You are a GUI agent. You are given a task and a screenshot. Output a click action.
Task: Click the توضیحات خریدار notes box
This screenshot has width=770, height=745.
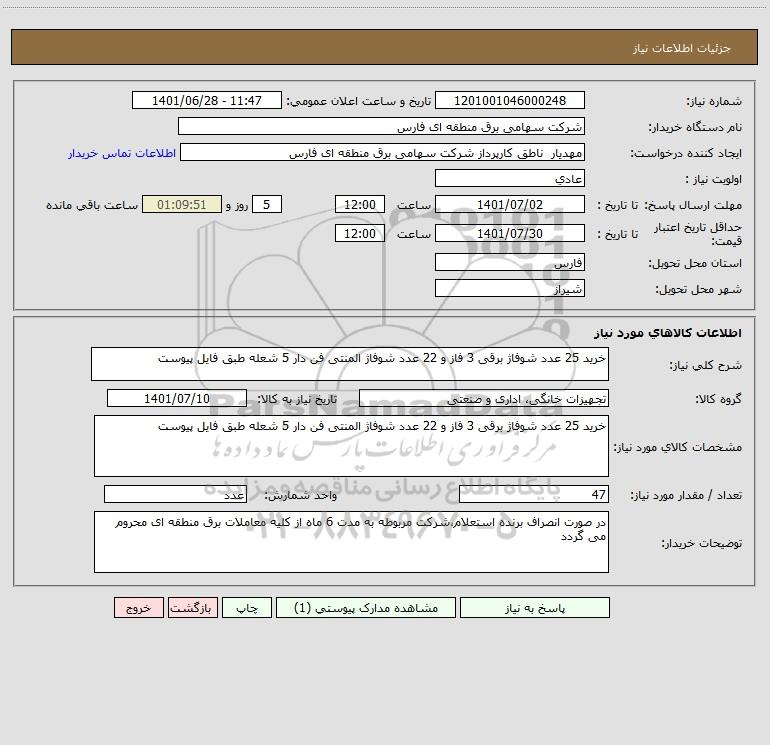[x=351, y=542]
